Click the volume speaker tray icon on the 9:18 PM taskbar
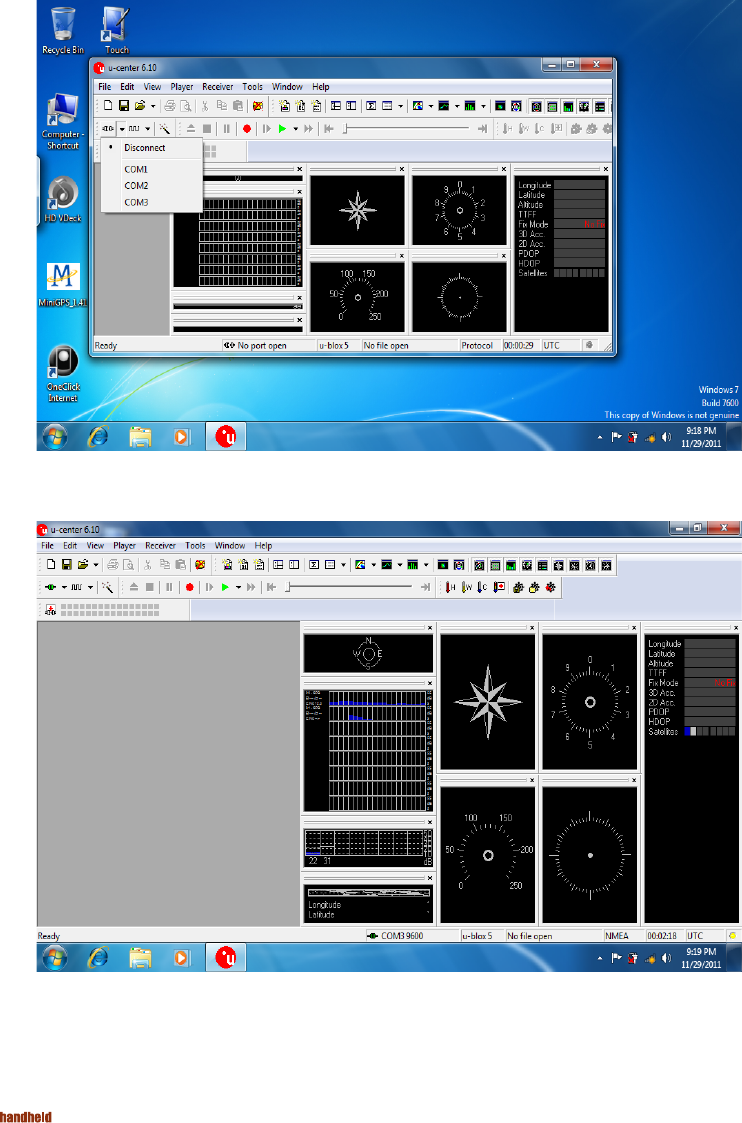 [667, 437]
